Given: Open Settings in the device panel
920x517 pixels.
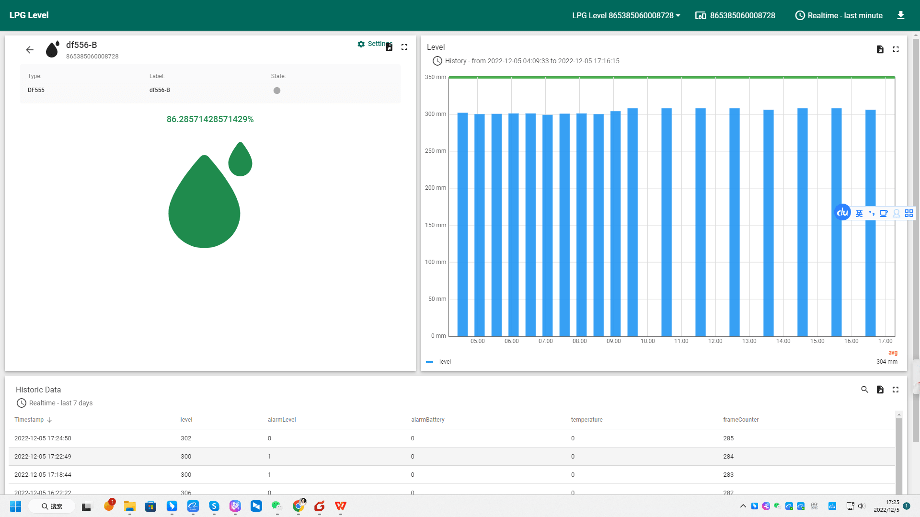Looking at the screenshot, I should click(373, 44).
